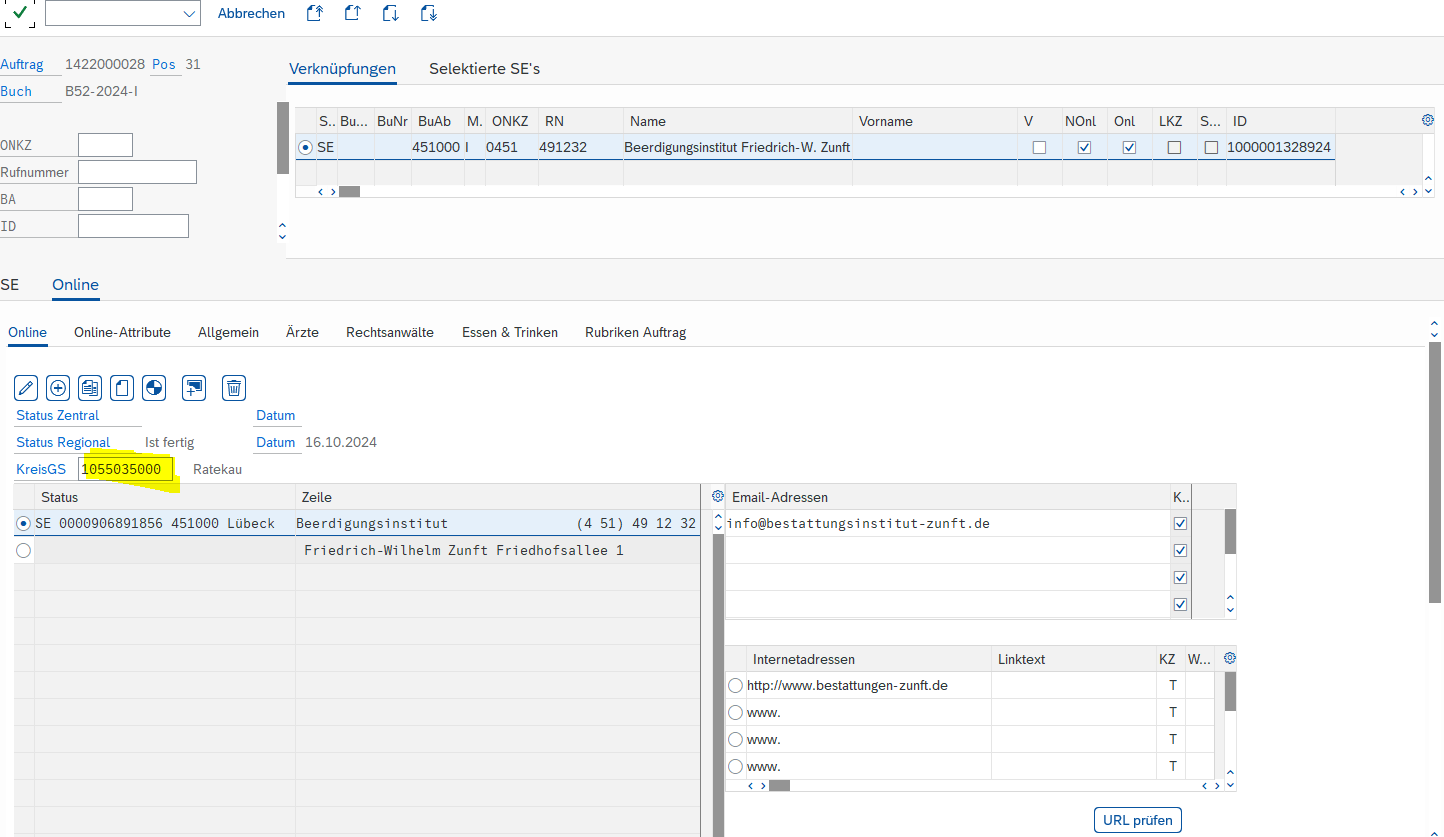Image resolution: width=1444 pixels, height=837 pixels.
Task: Open Rechtsanwälte sub-tab
Action: click(390, 332)
